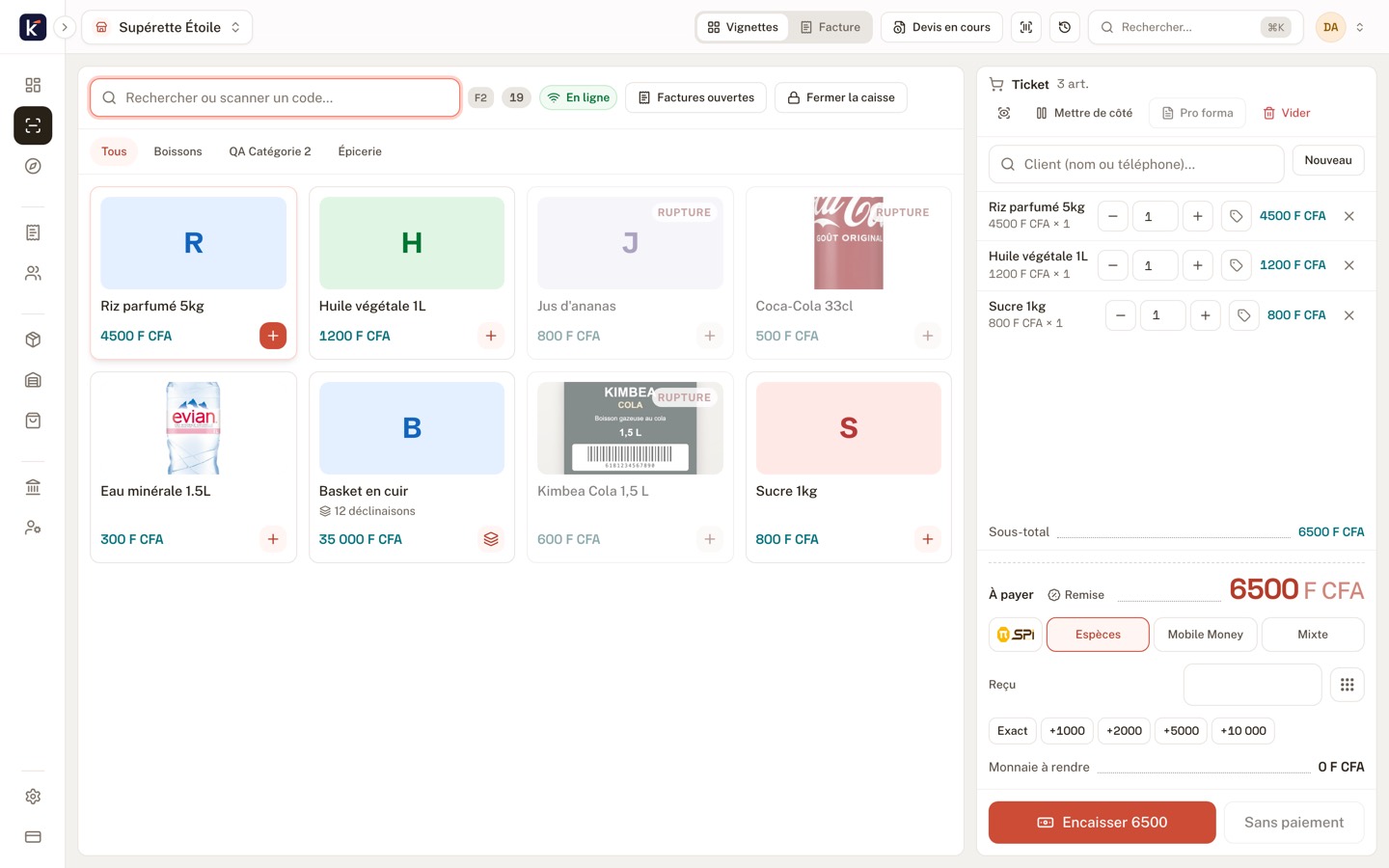This screenshot has height=868, width=1389.
Task: Open Basket en cuir variants layers icon
Action: click(x=491, y=539)
